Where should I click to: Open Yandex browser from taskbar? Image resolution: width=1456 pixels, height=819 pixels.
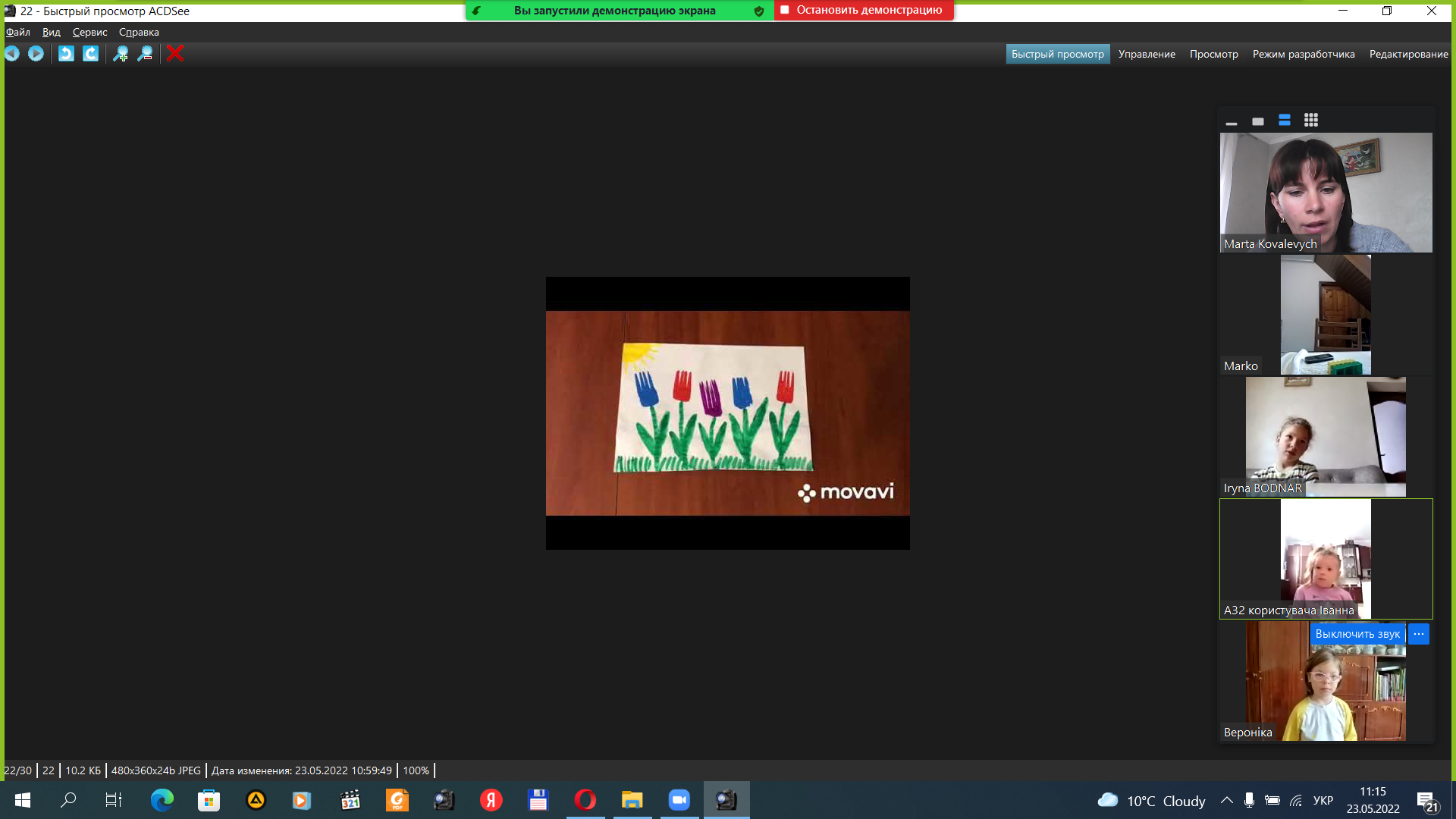[491, 800]
